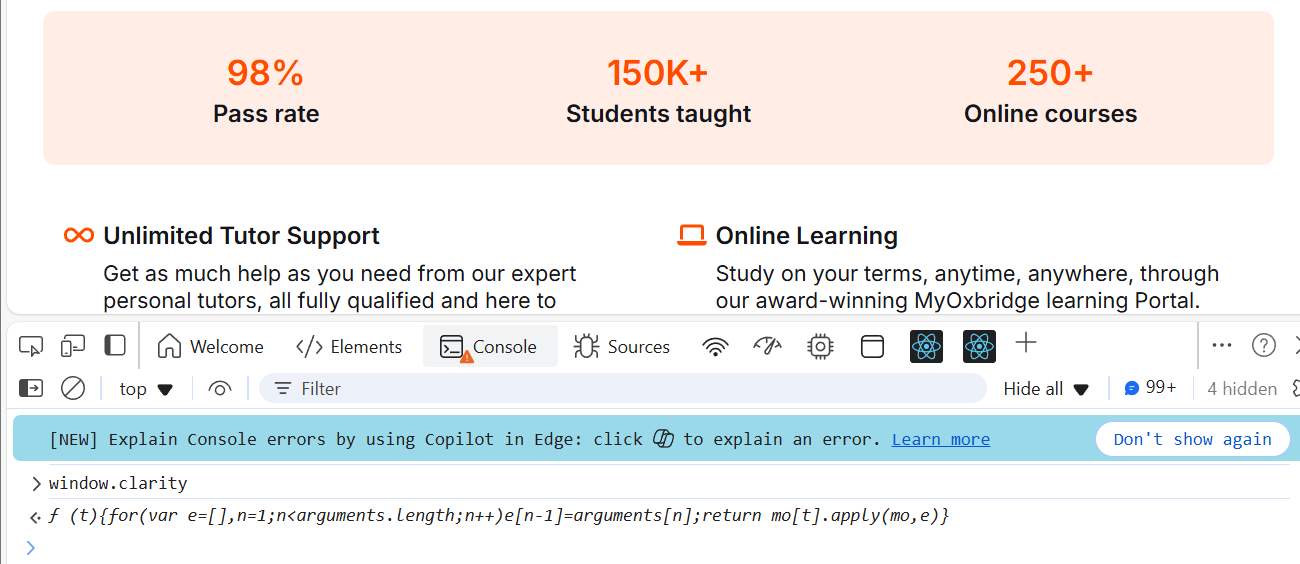Image resolution: width=1300 pixels, height=564 pixels.
Task: Open the Performance gauge icon
Action: tap(767, 346)
